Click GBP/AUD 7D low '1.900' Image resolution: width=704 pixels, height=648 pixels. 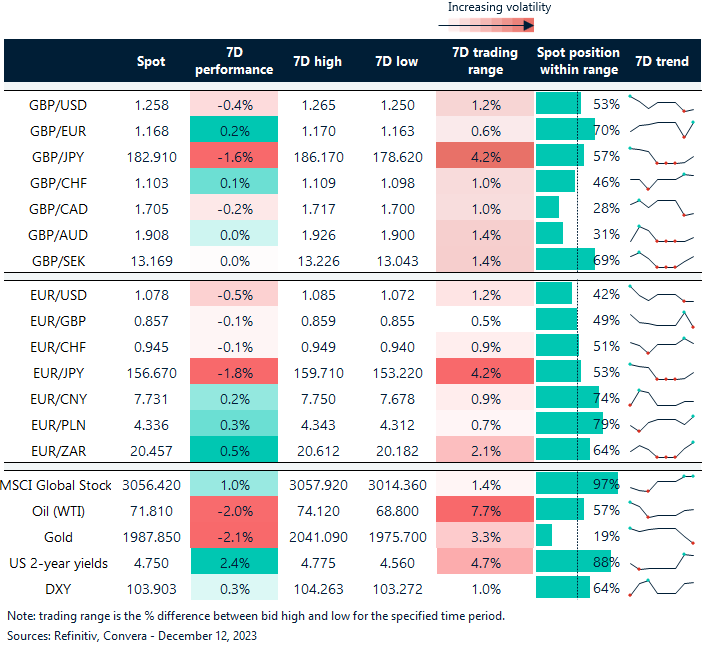pyautogui.click(x=397, y=235)
